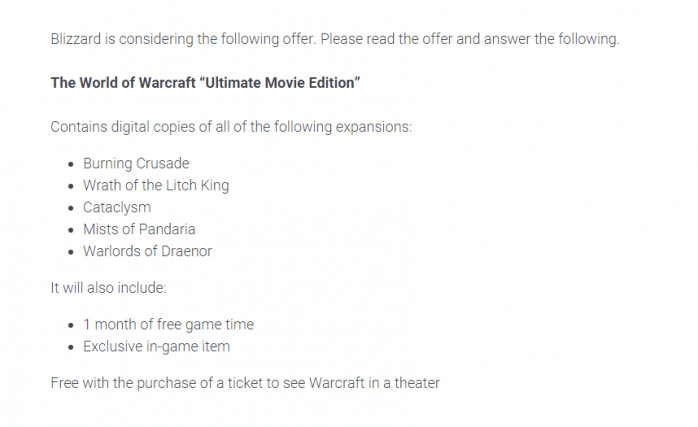The image size is (698, 427).
Task: Click the bullet point beside Burning Crusade
Action: [71, 164]
